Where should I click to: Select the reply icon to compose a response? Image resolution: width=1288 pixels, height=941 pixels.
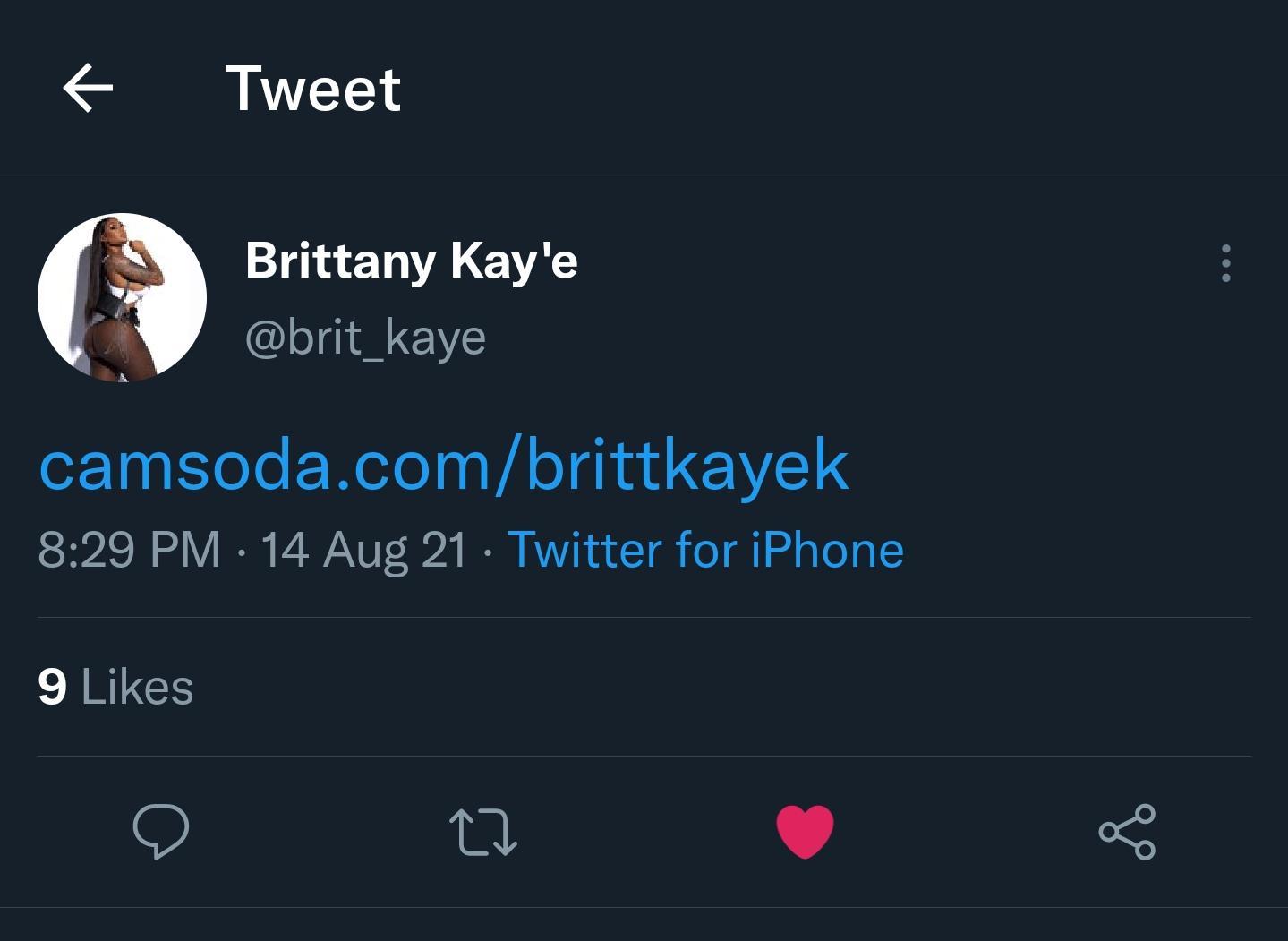pos(161,833)
